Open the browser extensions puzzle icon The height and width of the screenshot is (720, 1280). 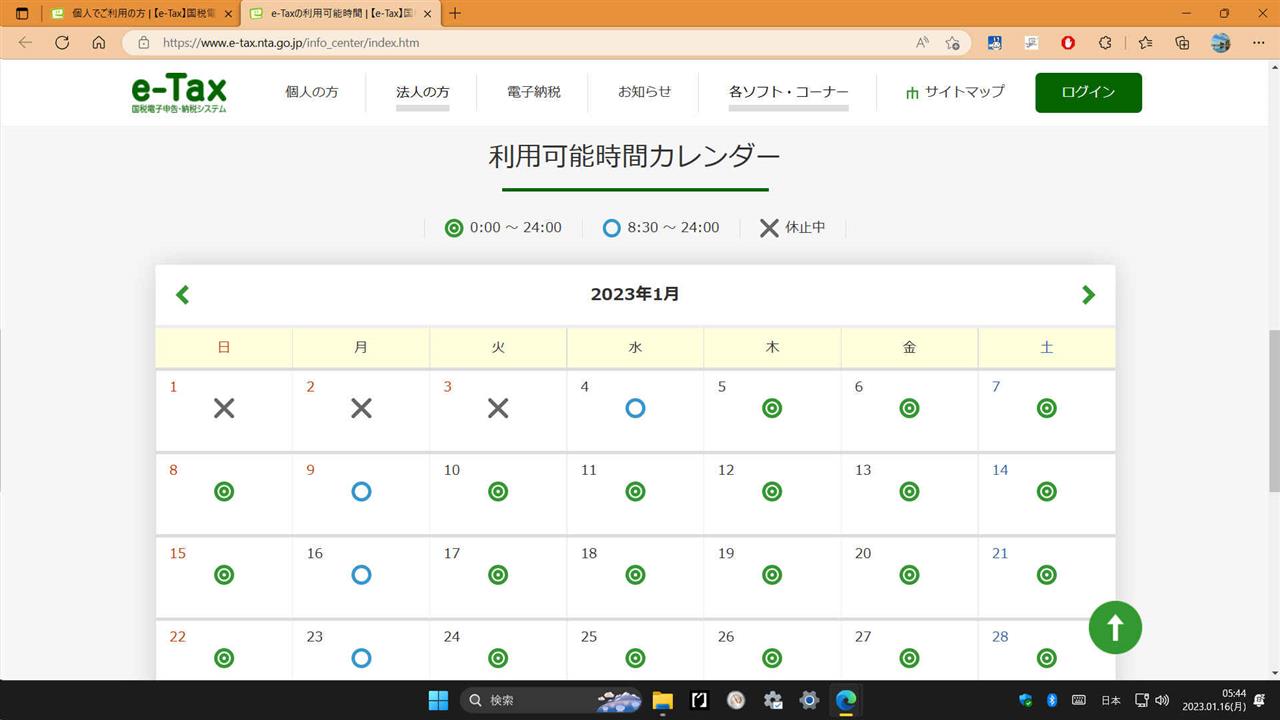1105,43
